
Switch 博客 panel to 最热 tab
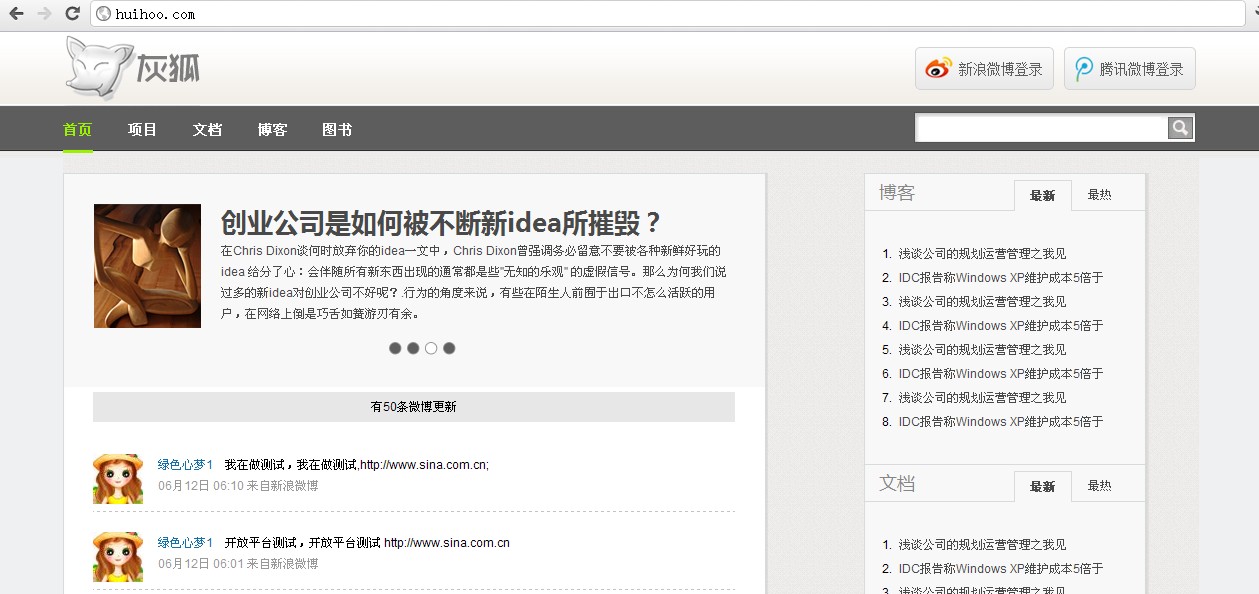pyautogui.click(x=1099, y=195)
